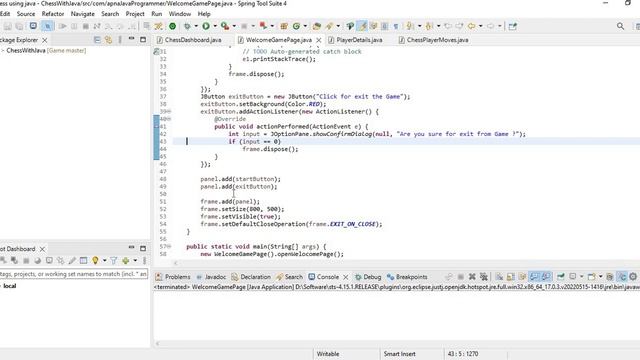Image resolution: width=640 pixels, height=360 pixels.
Task: Click the Boot Dashboard tags filter input field
Action: 74,274
